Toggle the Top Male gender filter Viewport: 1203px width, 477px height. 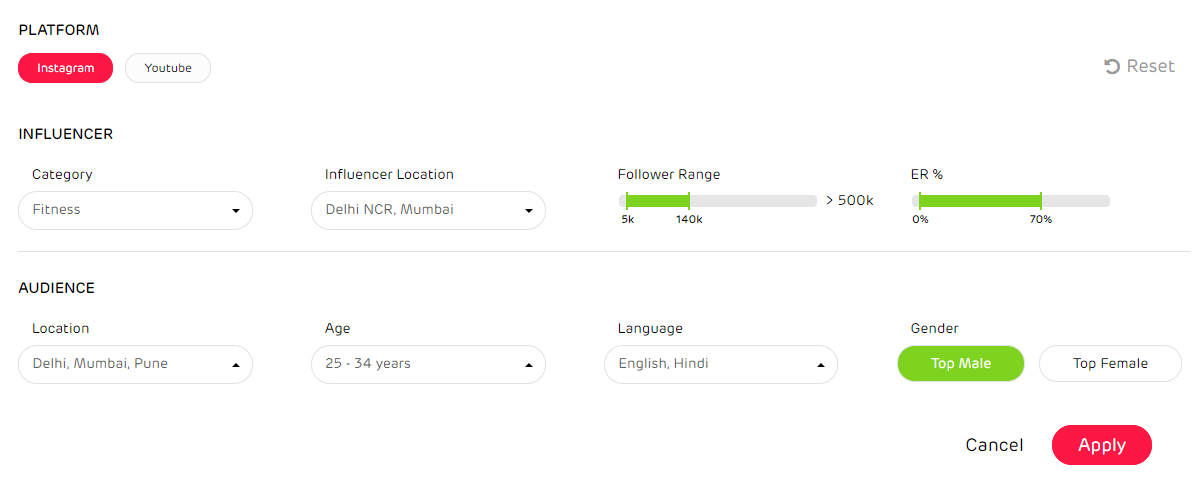(x=960, y=364)
